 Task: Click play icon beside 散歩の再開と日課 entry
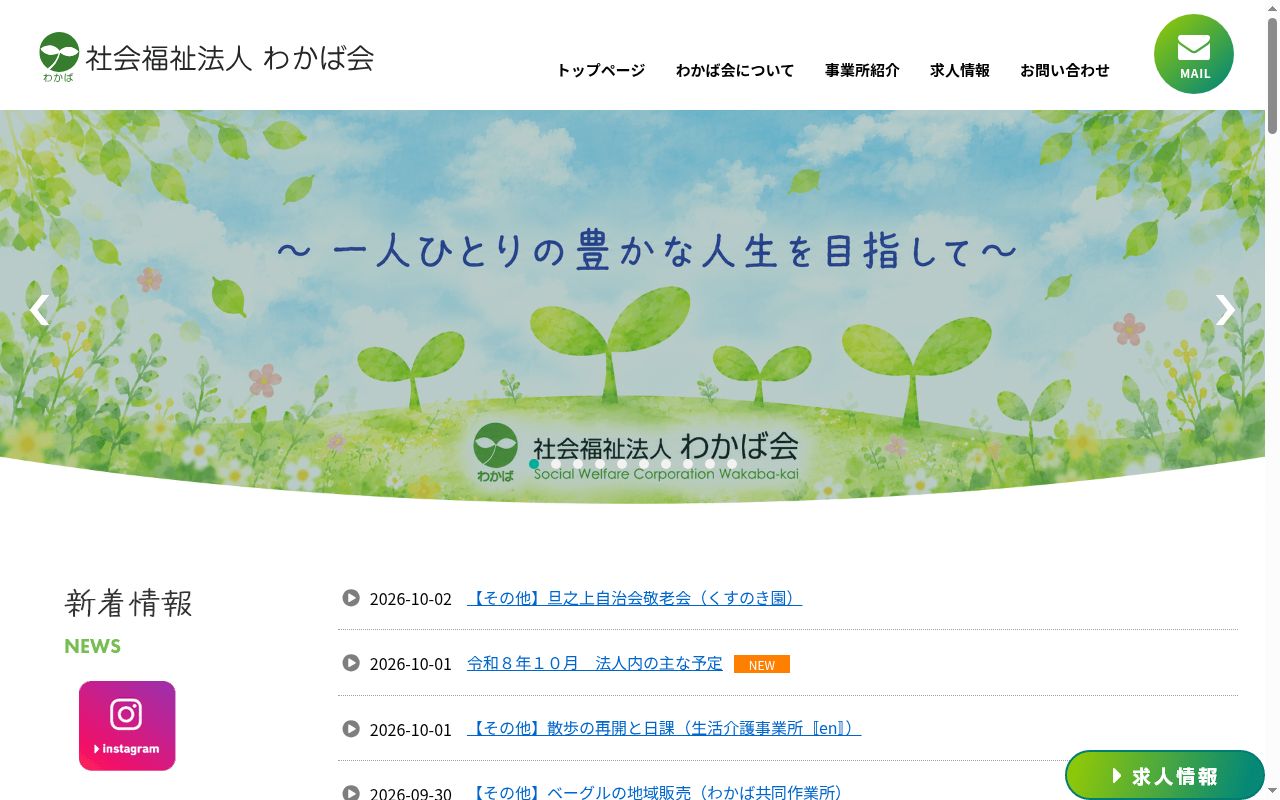pyautogui.click(x=351, y=729)
